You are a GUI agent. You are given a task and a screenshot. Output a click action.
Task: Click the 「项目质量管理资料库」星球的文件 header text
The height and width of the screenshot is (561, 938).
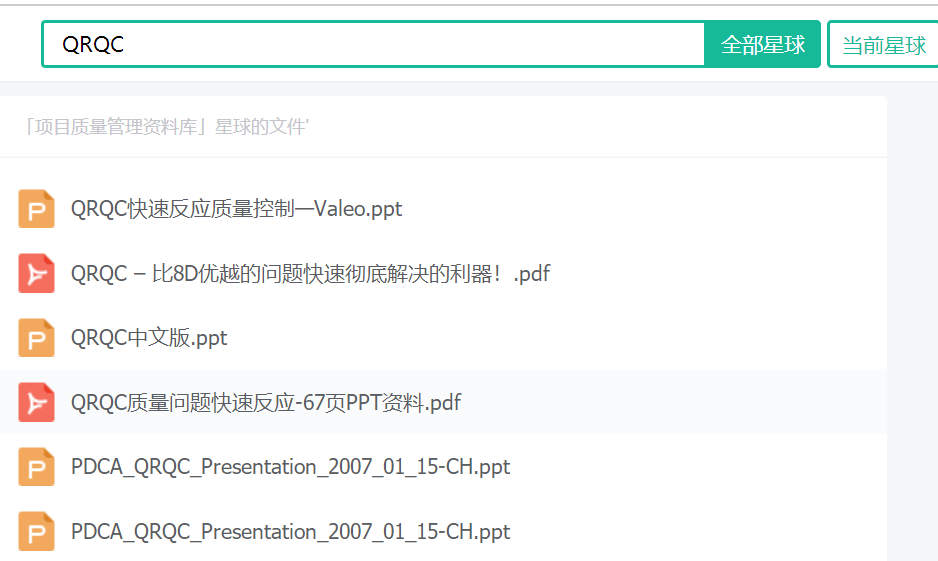(167, 127)
